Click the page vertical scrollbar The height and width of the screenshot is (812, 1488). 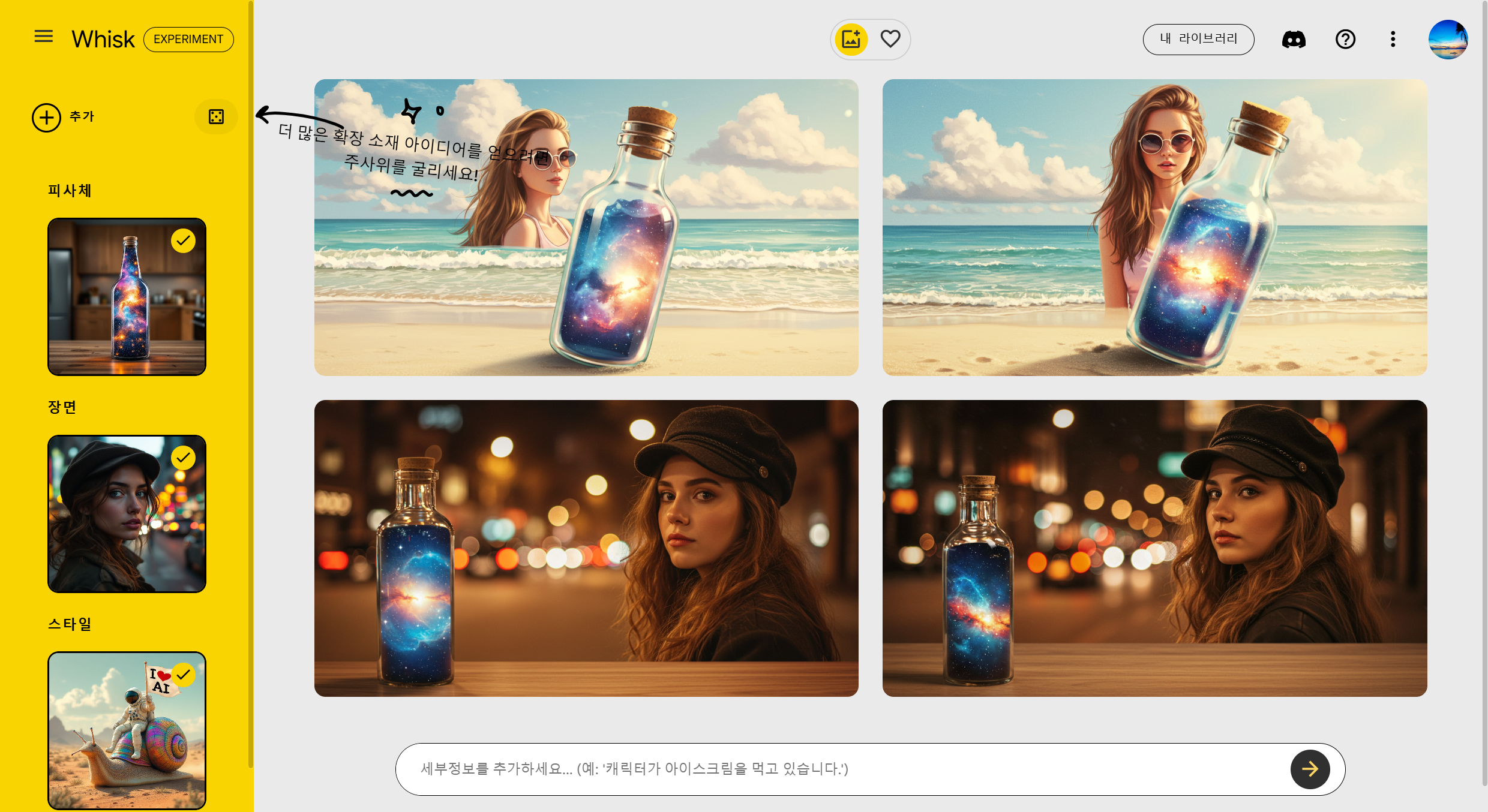(1484, 393)
